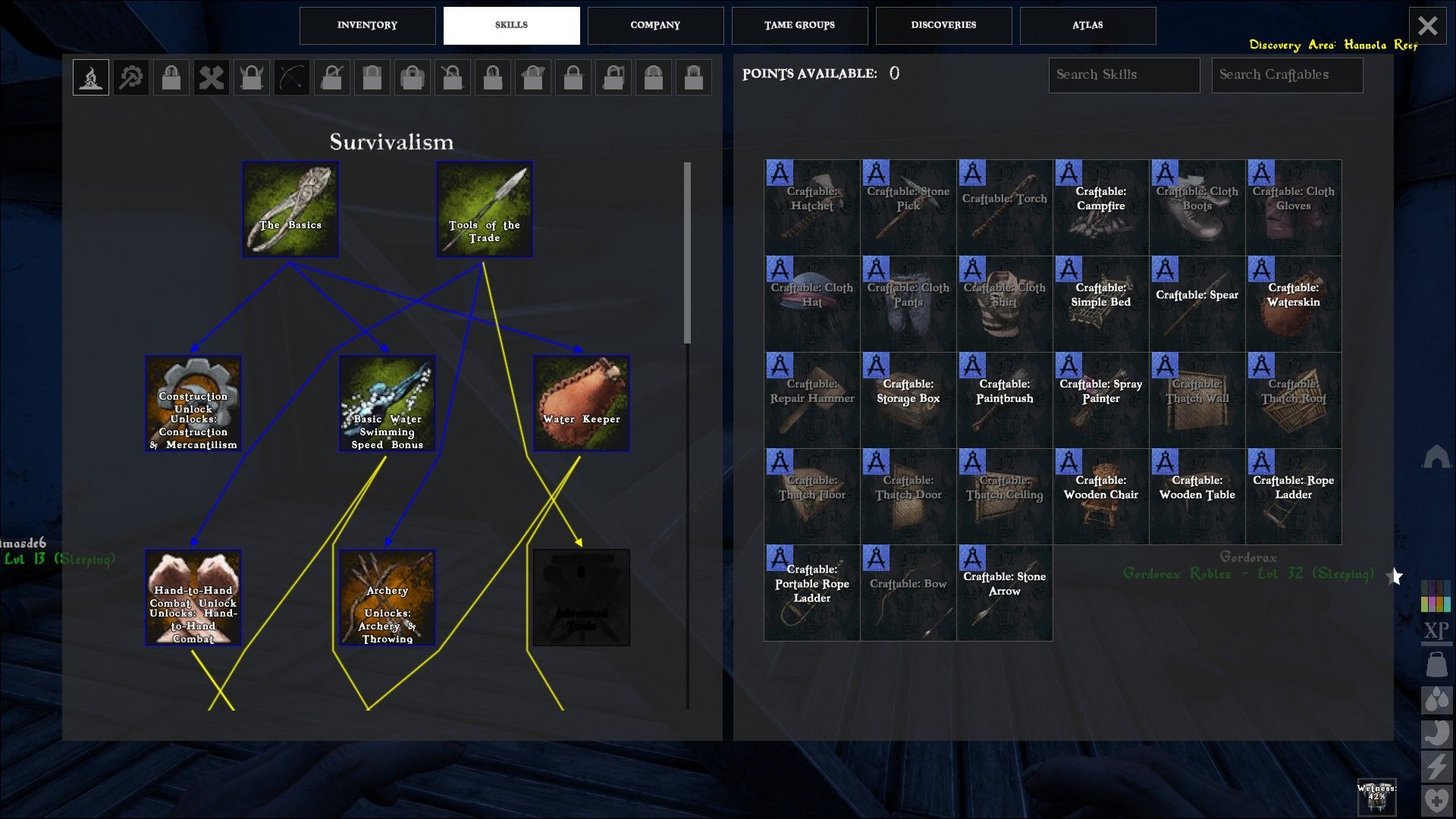The image size is (1456, 819).
Task: Click The Basics skill node
Action: pyautogui.click(x=290, y=209)
